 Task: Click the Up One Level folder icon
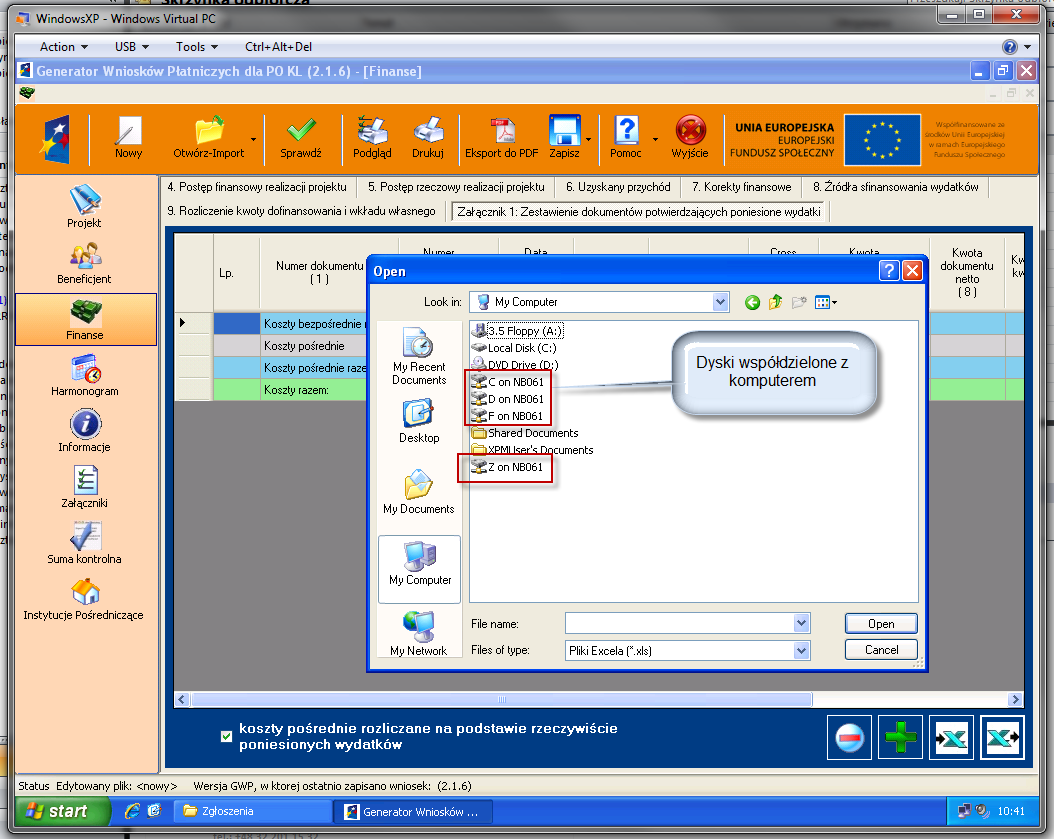coord(776,303)
